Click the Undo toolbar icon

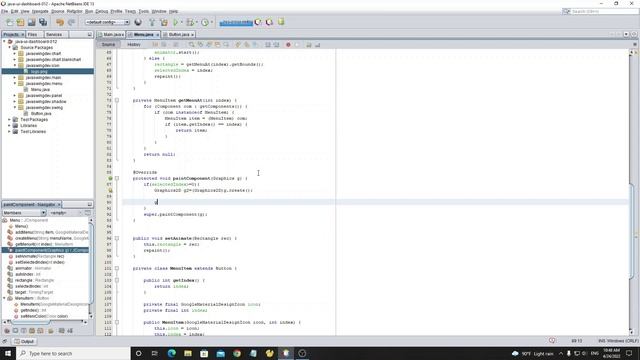pos(60,22)
